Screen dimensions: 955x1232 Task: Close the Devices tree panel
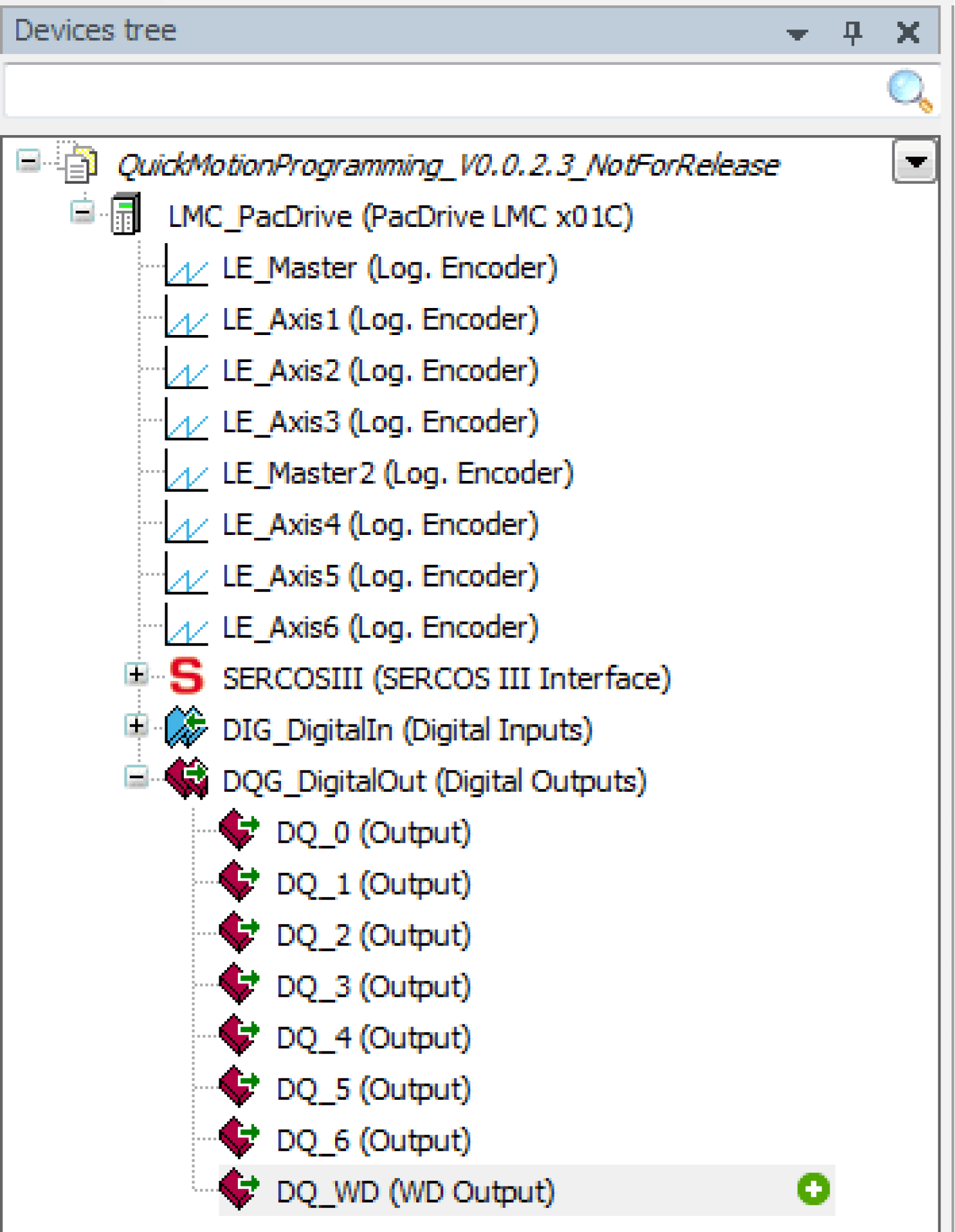908,32
